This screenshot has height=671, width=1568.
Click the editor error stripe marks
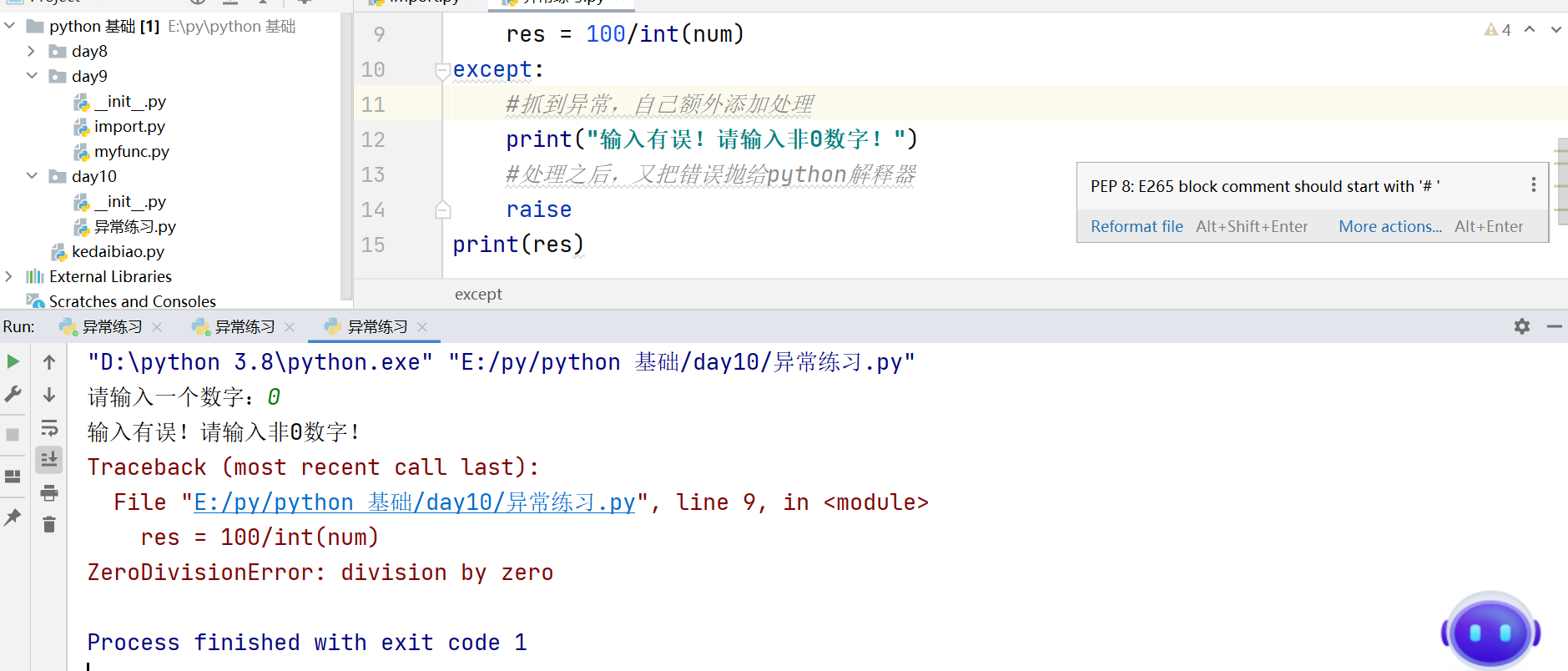pos(1561,182)
